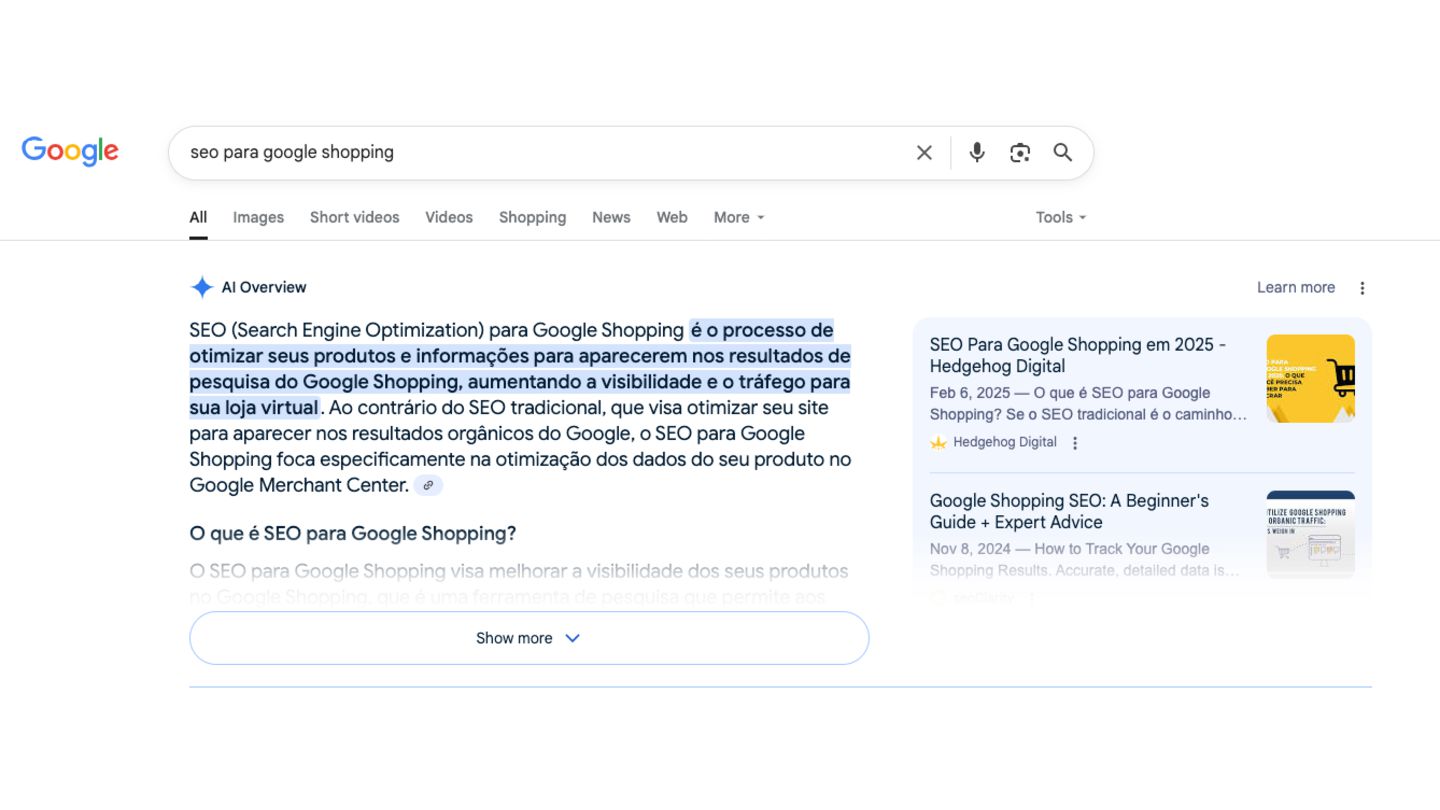Open Google Lens image search icon
The width and height of the screenshot is (1440, 810).
click(1020, 152)
